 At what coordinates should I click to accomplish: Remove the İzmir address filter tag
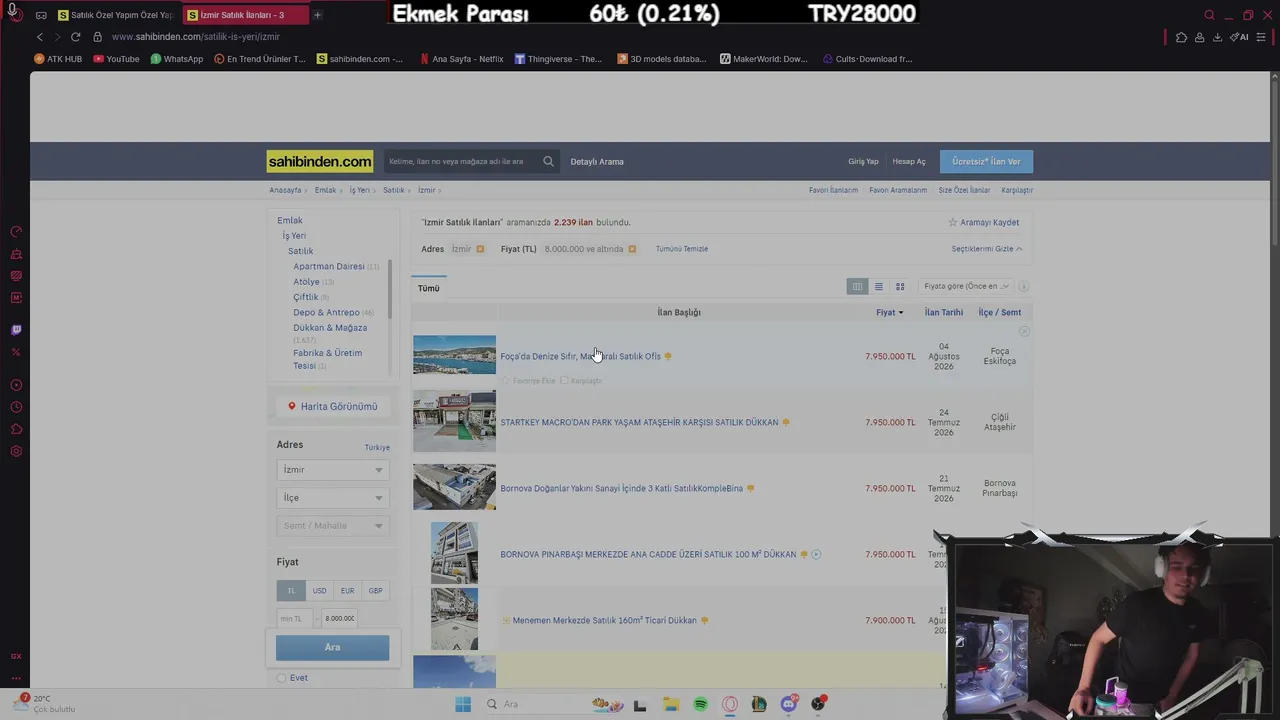[480, 249]
